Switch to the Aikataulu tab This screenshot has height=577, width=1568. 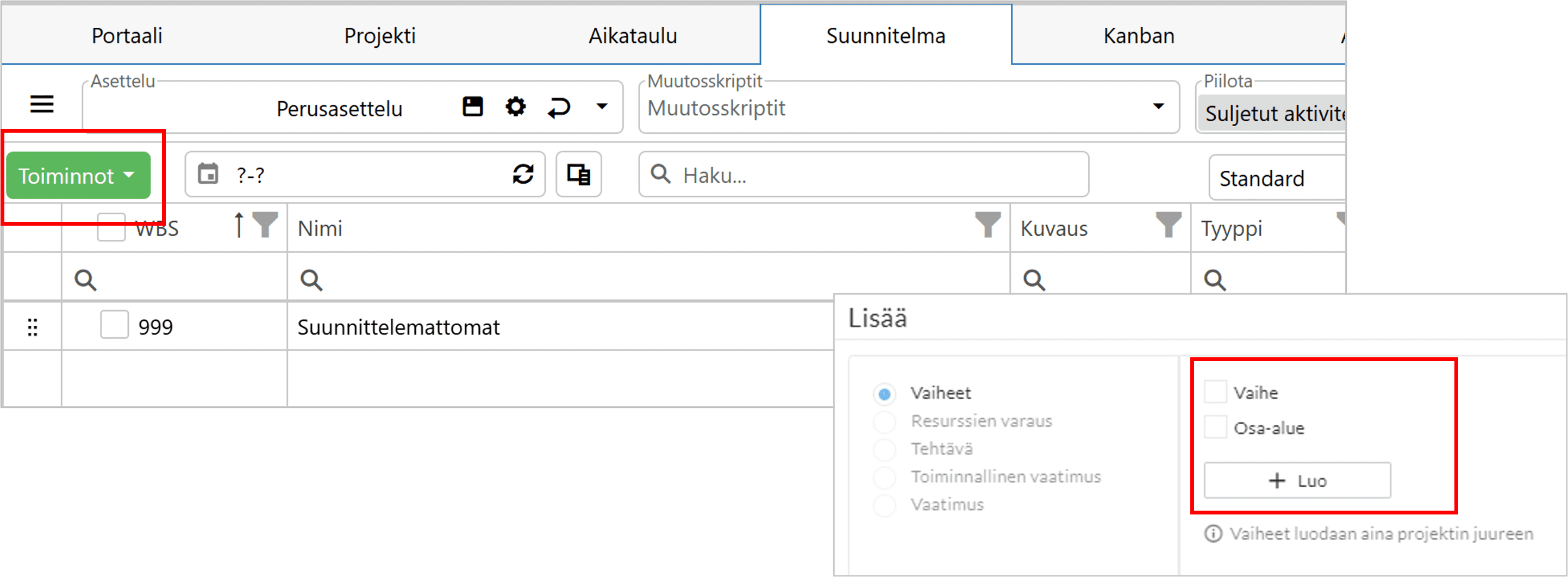[x=633, y=36]
